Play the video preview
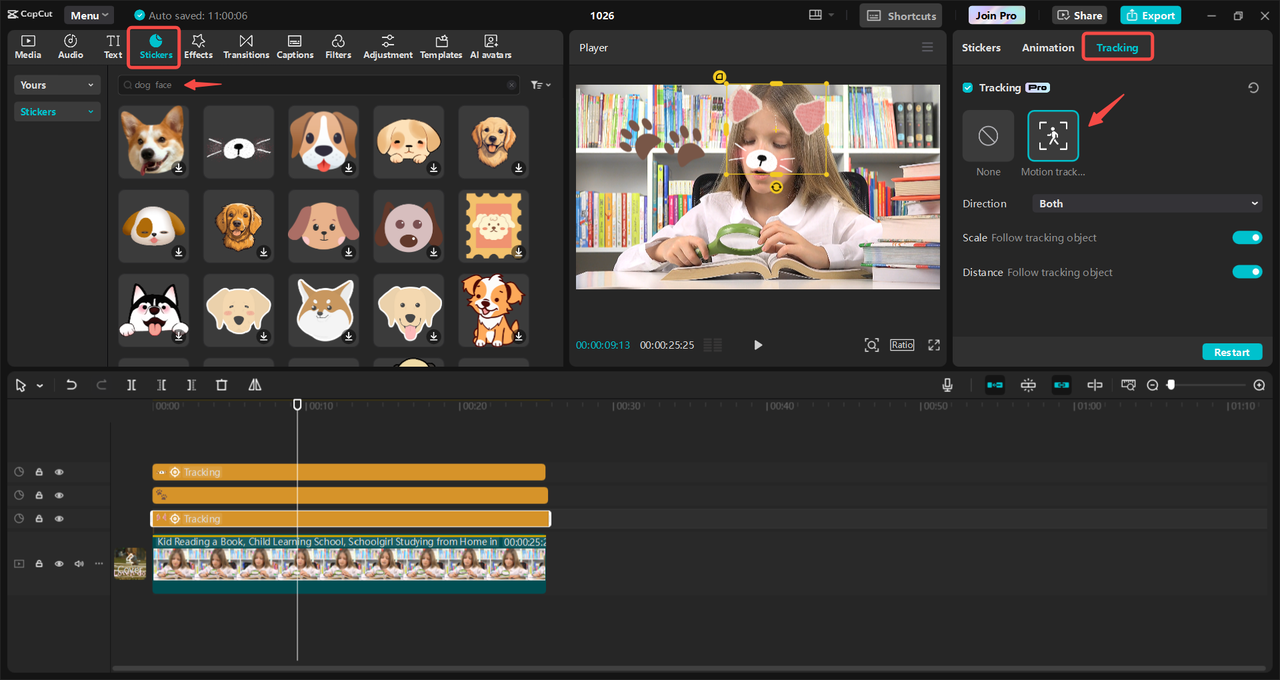Viewport: 1280px width, 680px height. 758,345
